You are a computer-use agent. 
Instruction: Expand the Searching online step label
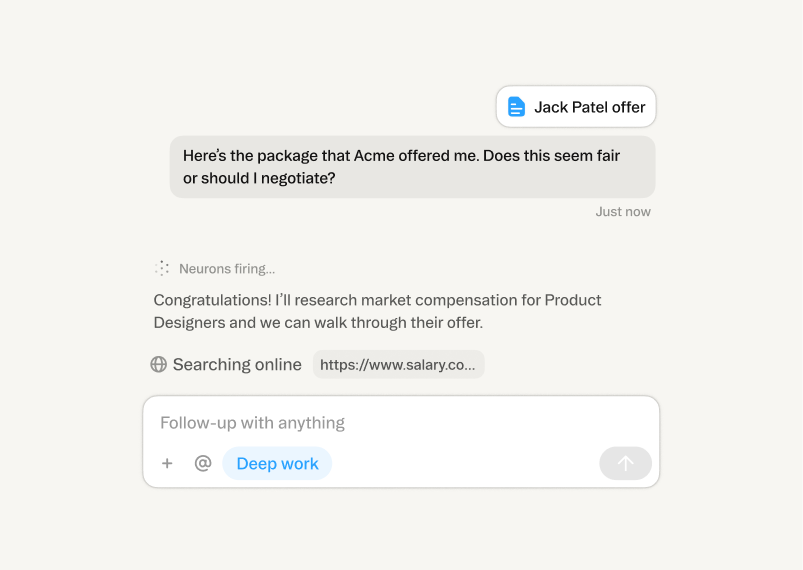(237, 365)
